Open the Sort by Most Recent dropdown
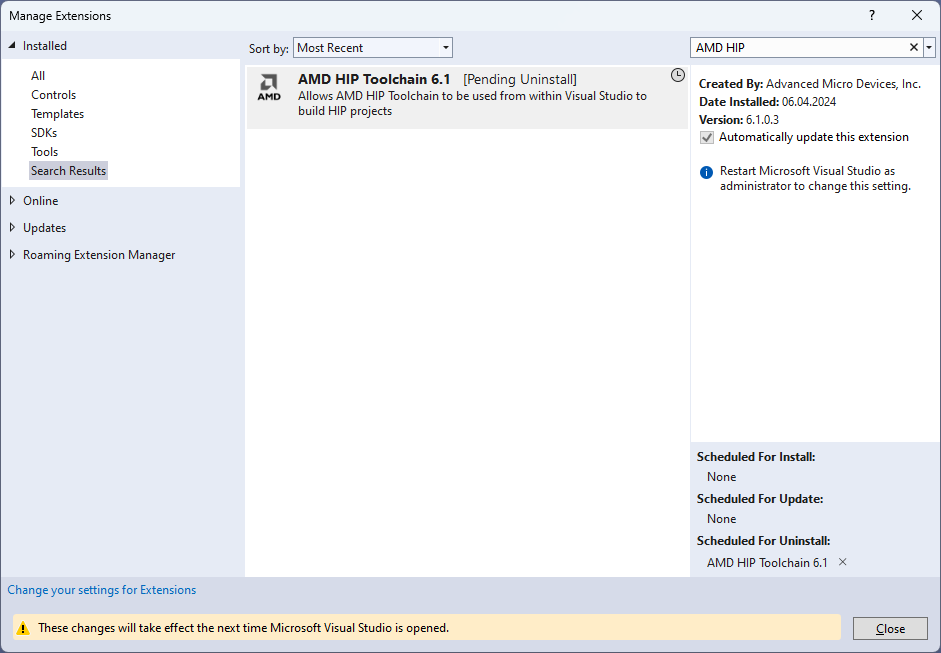Viewport: 941px width, 653px height. [373, 48]
